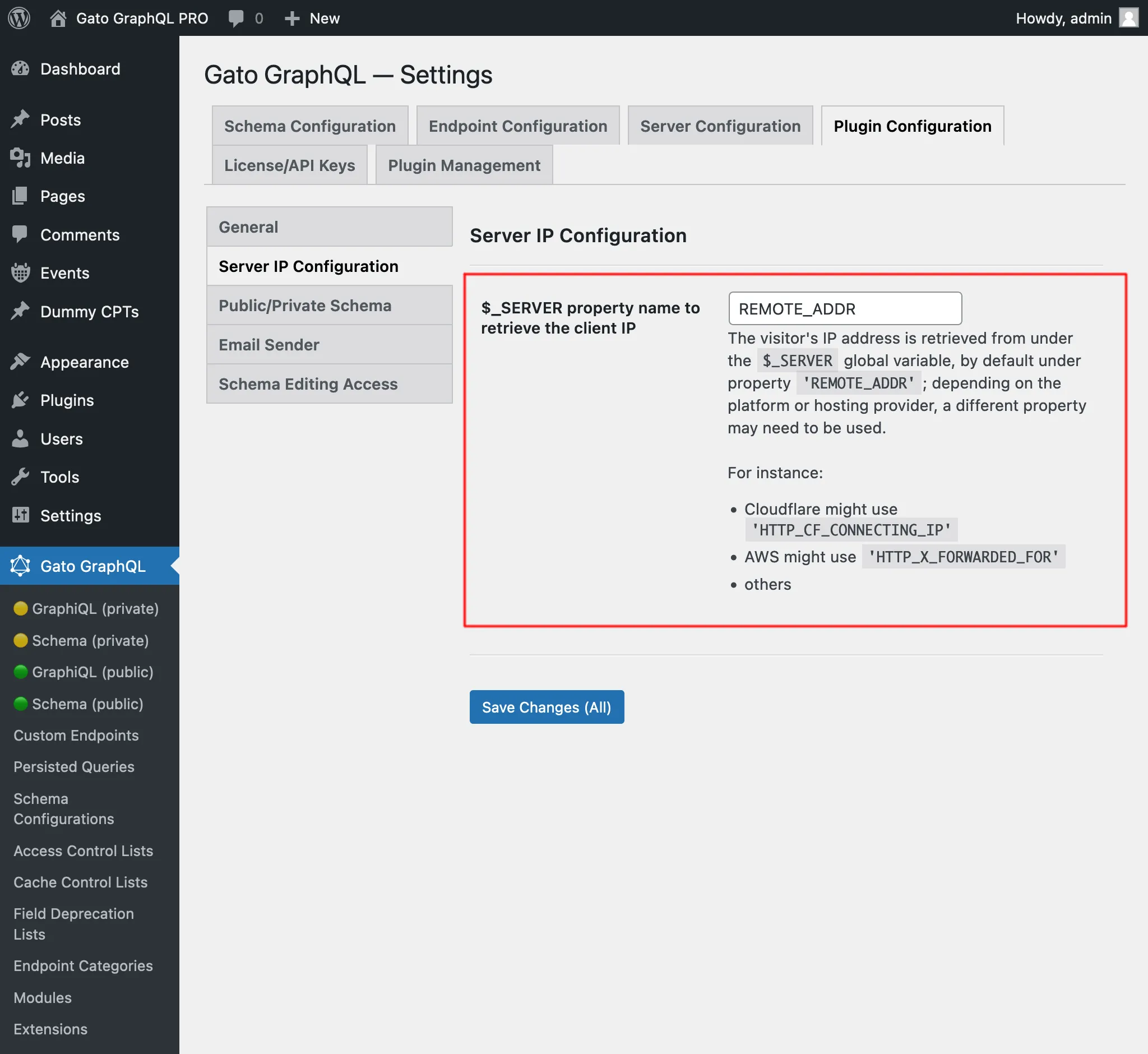Click Save Changes (All) button
The height and width of the screenshot is (1054, 1148).
click(x=547, y=706)
